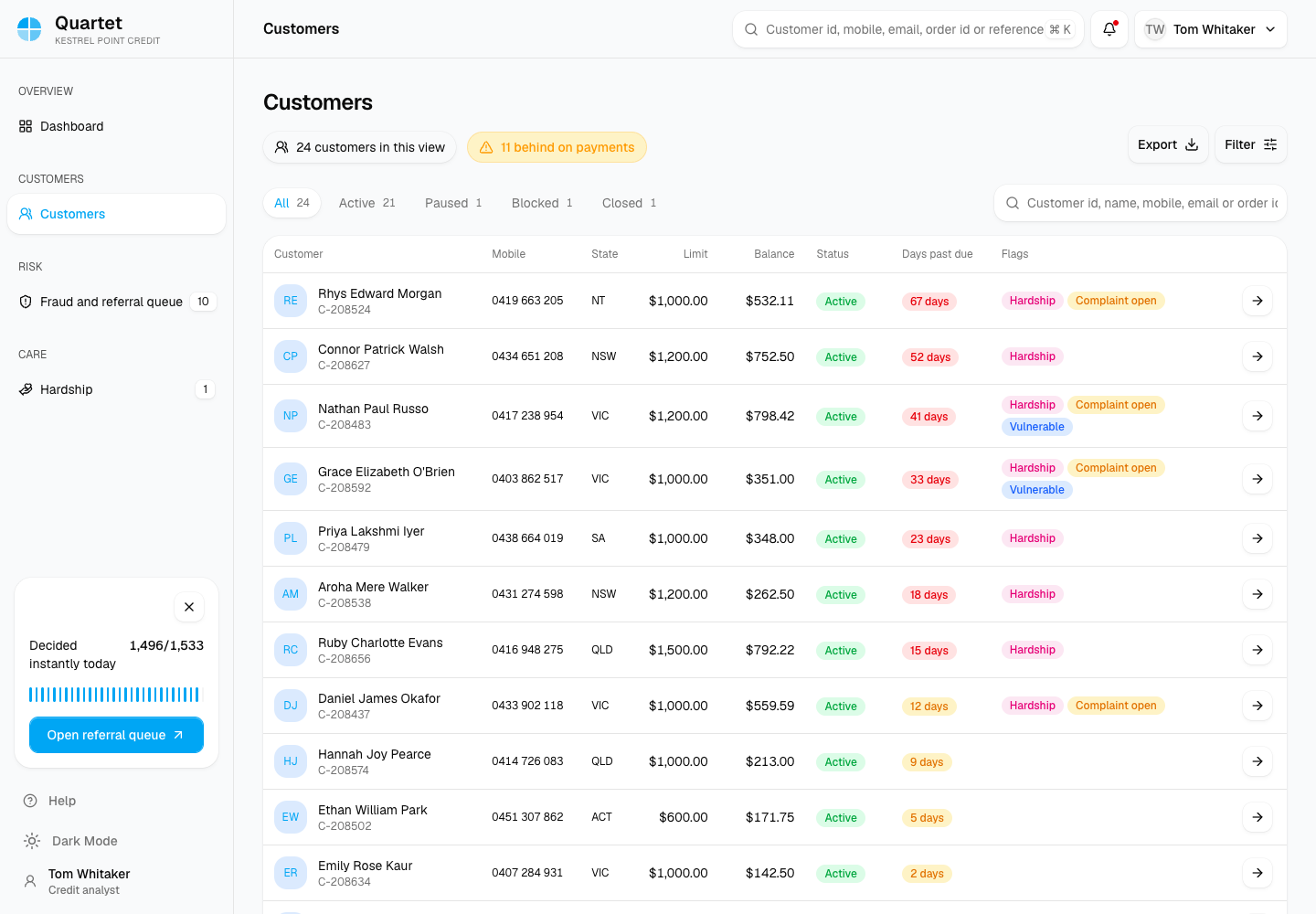Screen dimensions: 1316x914
Task: Open Daniel James Okafor's record arrow
Action: point(1258,706)
